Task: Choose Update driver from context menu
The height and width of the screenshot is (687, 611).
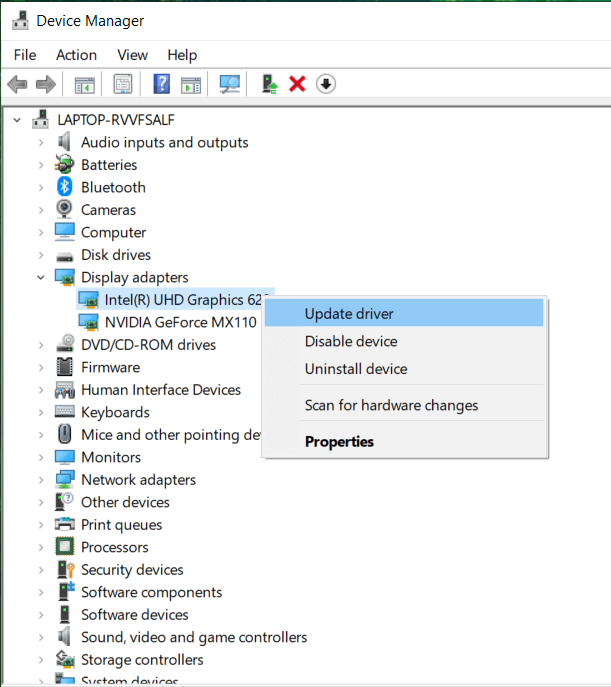Action: pos(404,313)
